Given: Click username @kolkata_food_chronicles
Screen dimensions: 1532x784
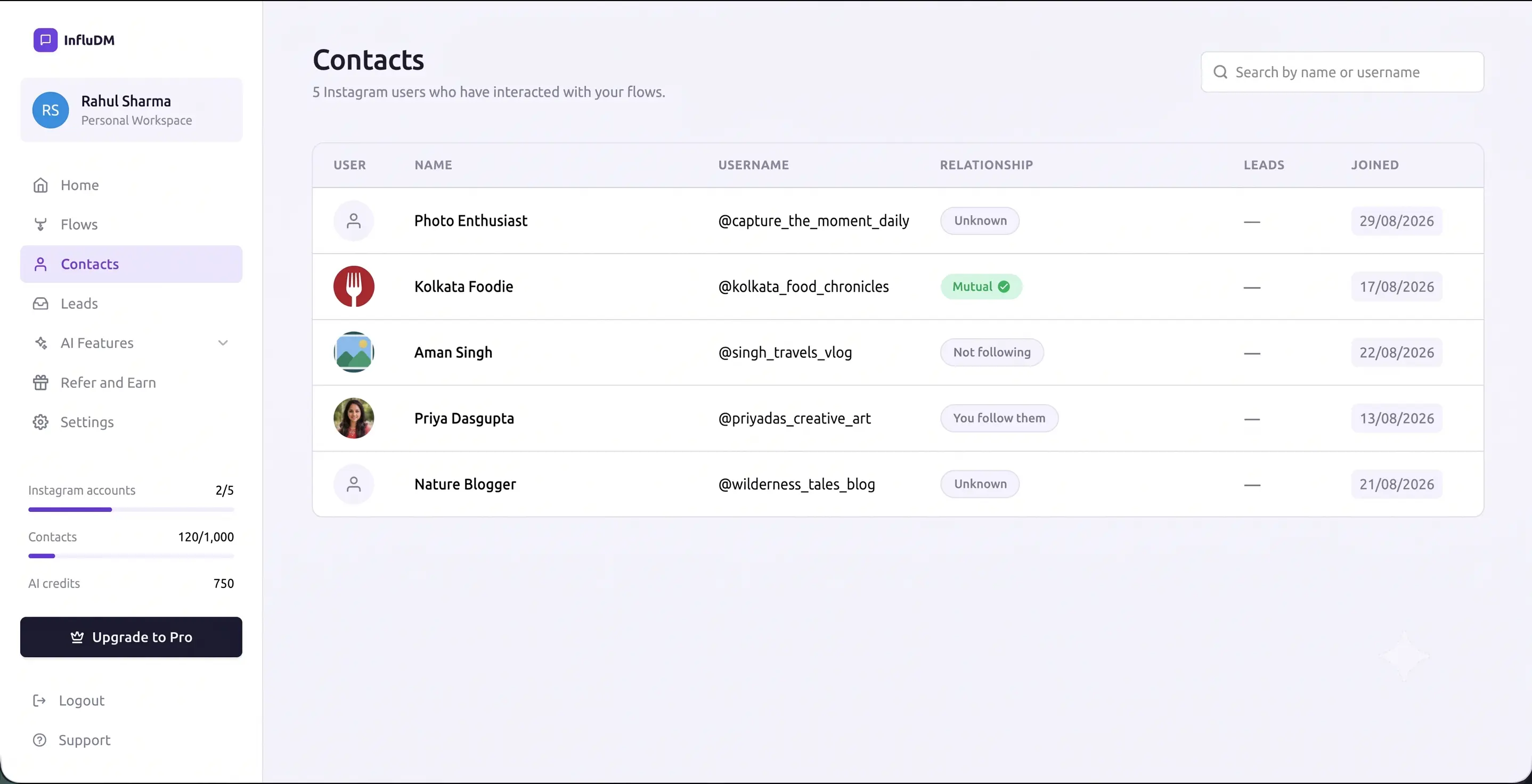Looking at the screenshot, I should 803,287.
